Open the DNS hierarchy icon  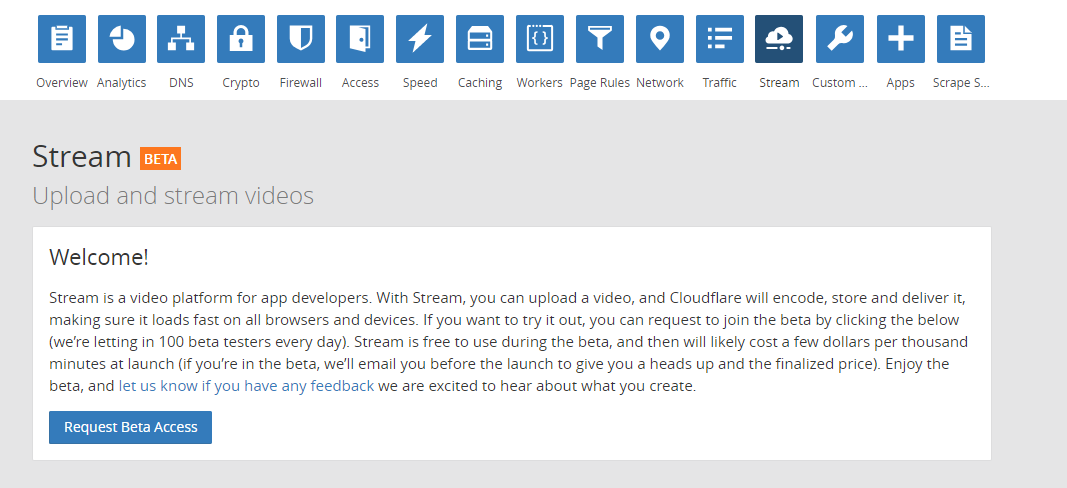tap(181, 39)
